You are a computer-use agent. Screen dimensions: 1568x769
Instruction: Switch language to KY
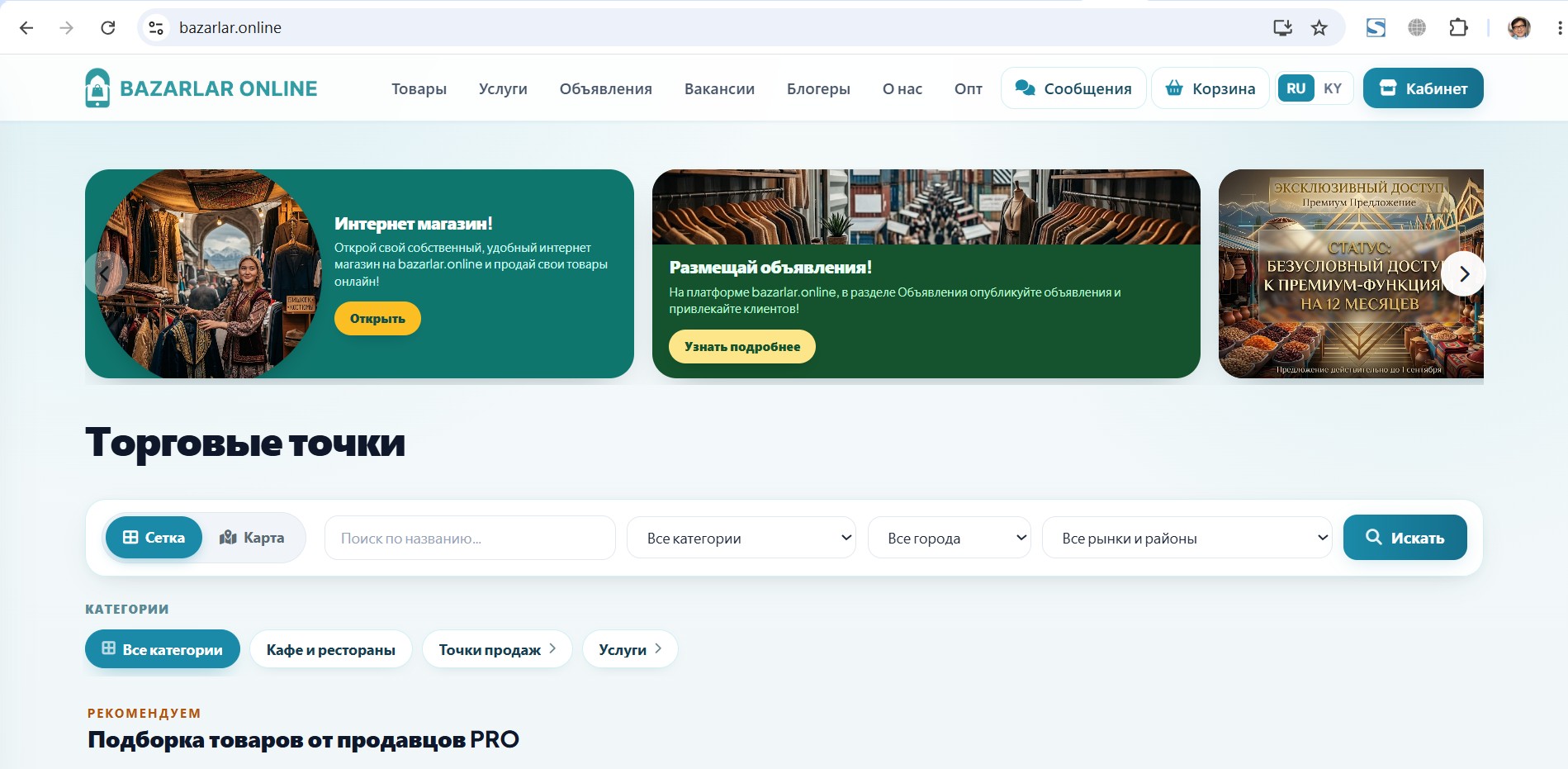tap(1333, 88)
